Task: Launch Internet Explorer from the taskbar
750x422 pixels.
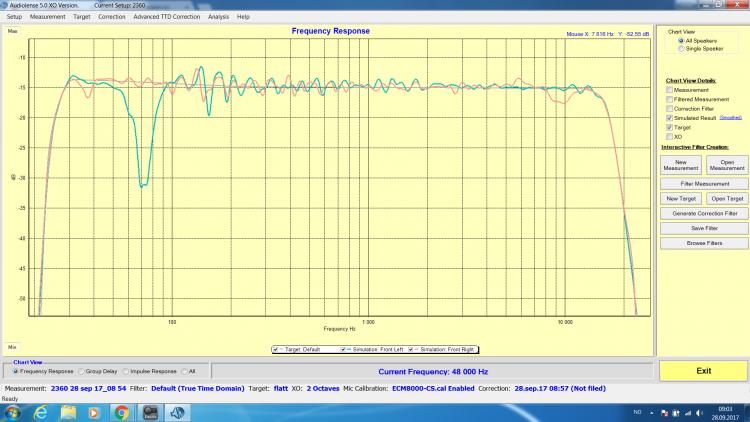Action: click(x=41, y=412)
